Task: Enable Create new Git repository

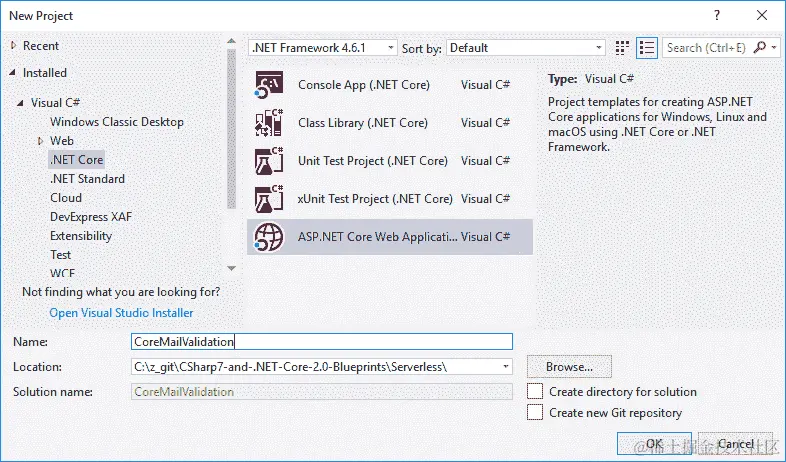Action: [x=535, y=412]
